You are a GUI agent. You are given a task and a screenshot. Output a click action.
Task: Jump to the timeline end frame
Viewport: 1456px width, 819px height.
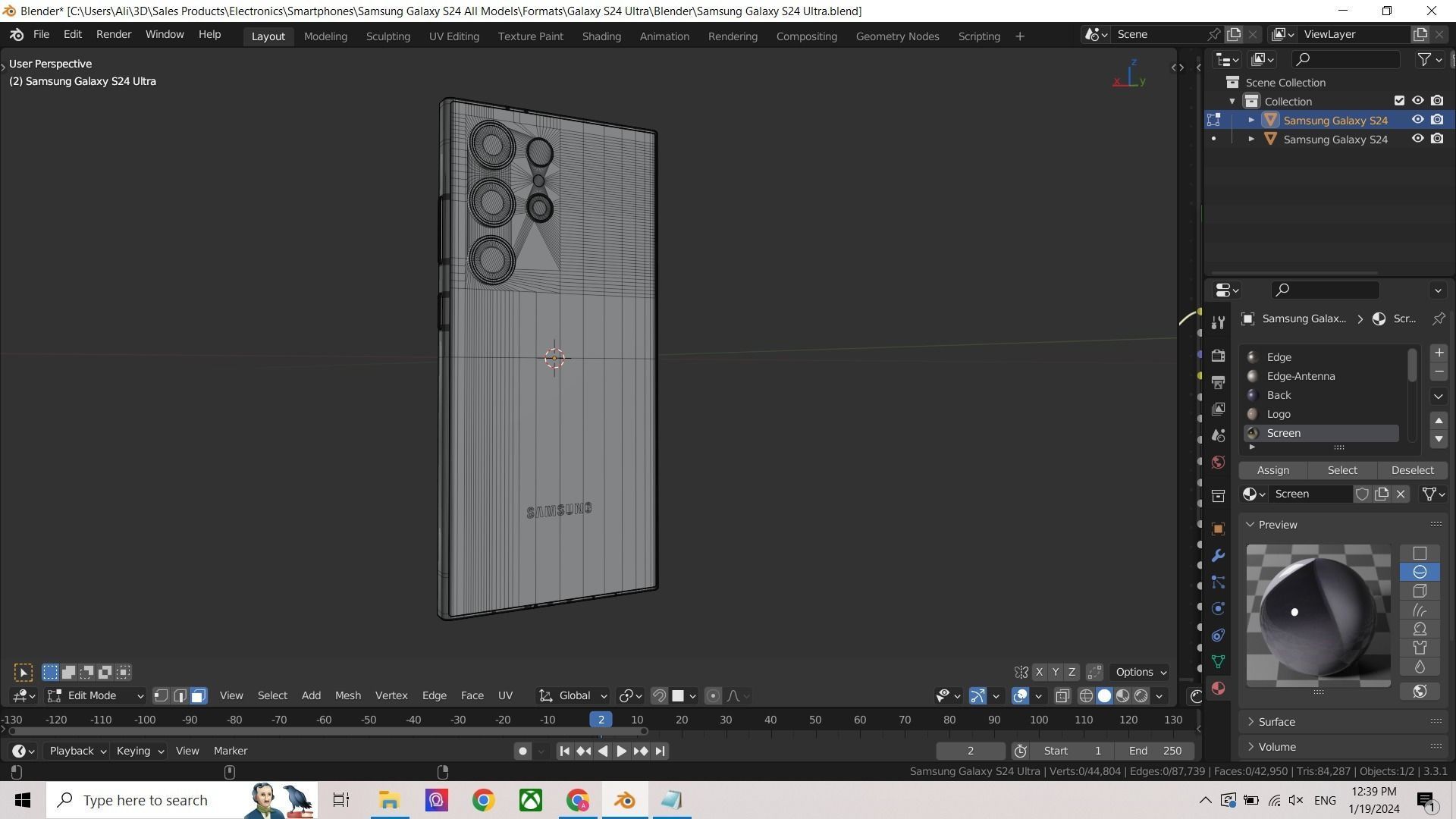[x=661, y=751]
